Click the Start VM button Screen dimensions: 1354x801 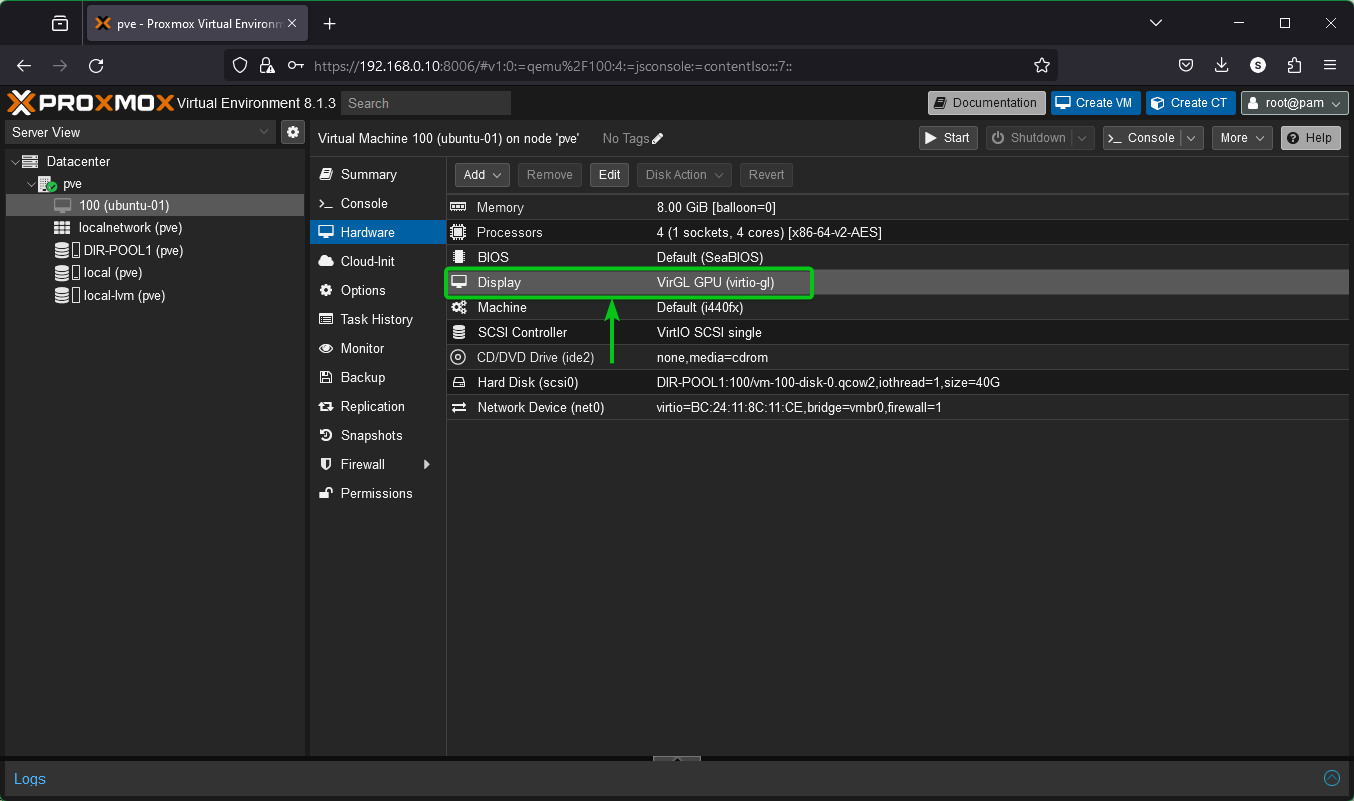tap(948, 138)
